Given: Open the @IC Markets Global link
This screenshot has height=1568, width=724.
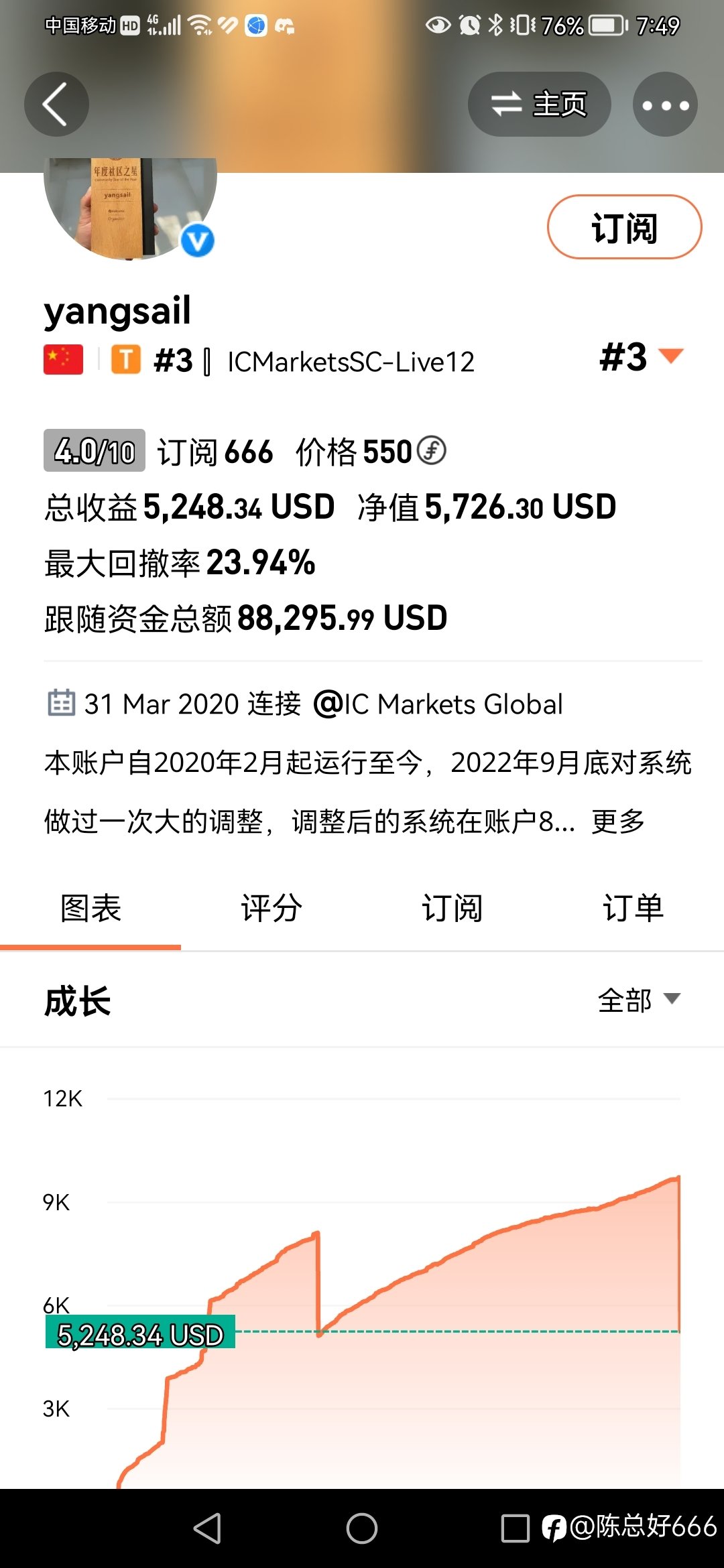Looking at the screenshot, I should [438, 704].
